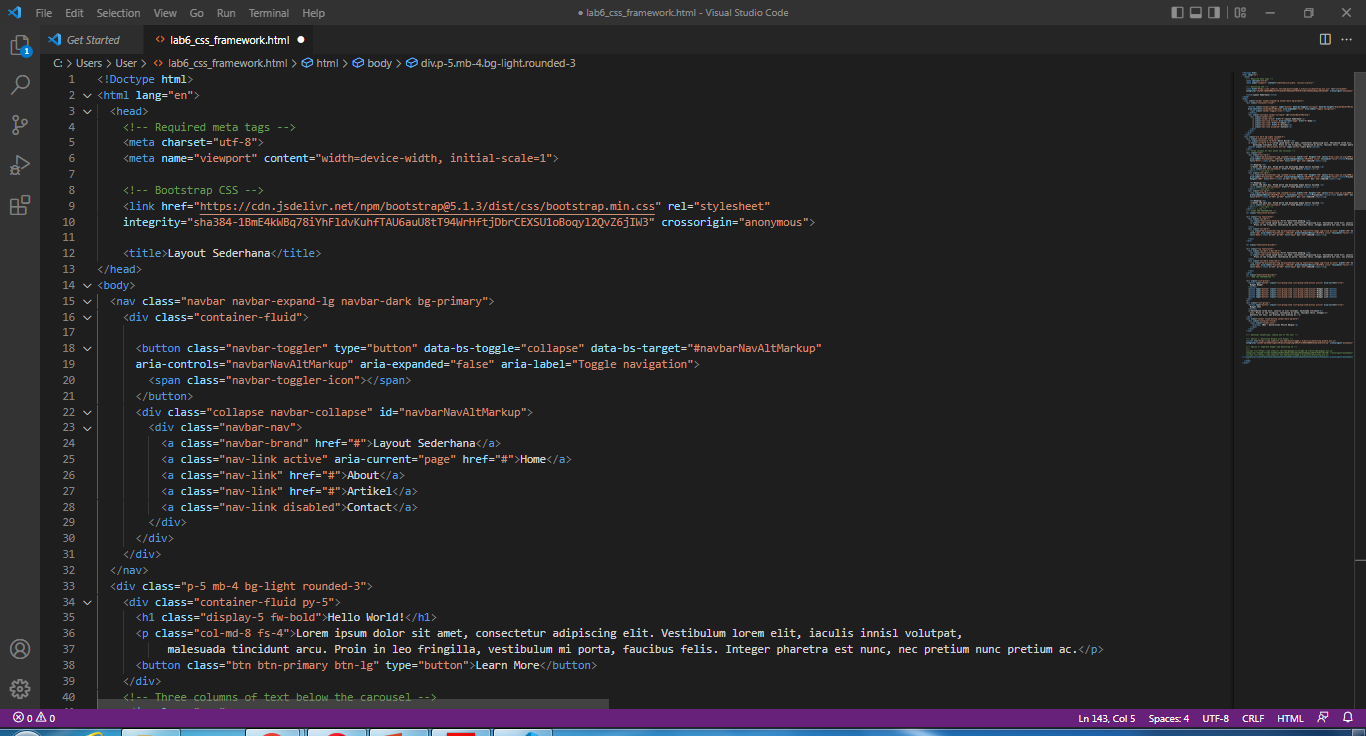Open the View menu
Viewport: 1366px width, 736px height.
pos(165,13)
